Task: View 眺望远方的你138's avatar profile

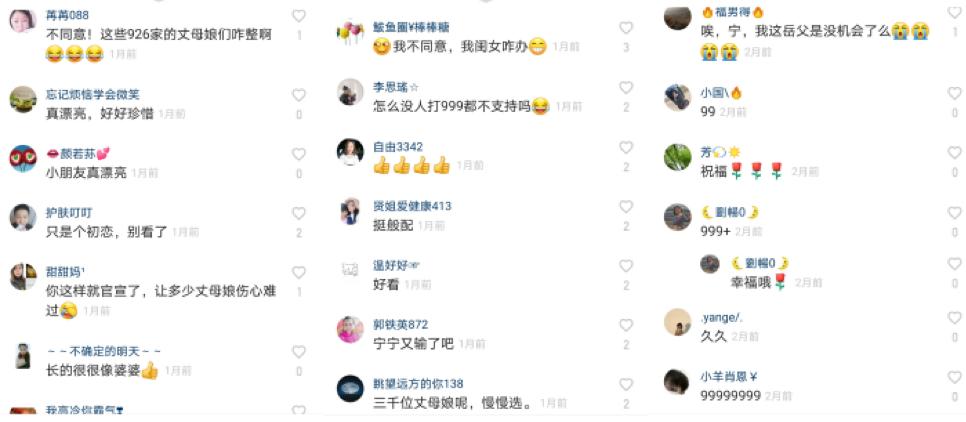Action: click(x=350, y=389)
